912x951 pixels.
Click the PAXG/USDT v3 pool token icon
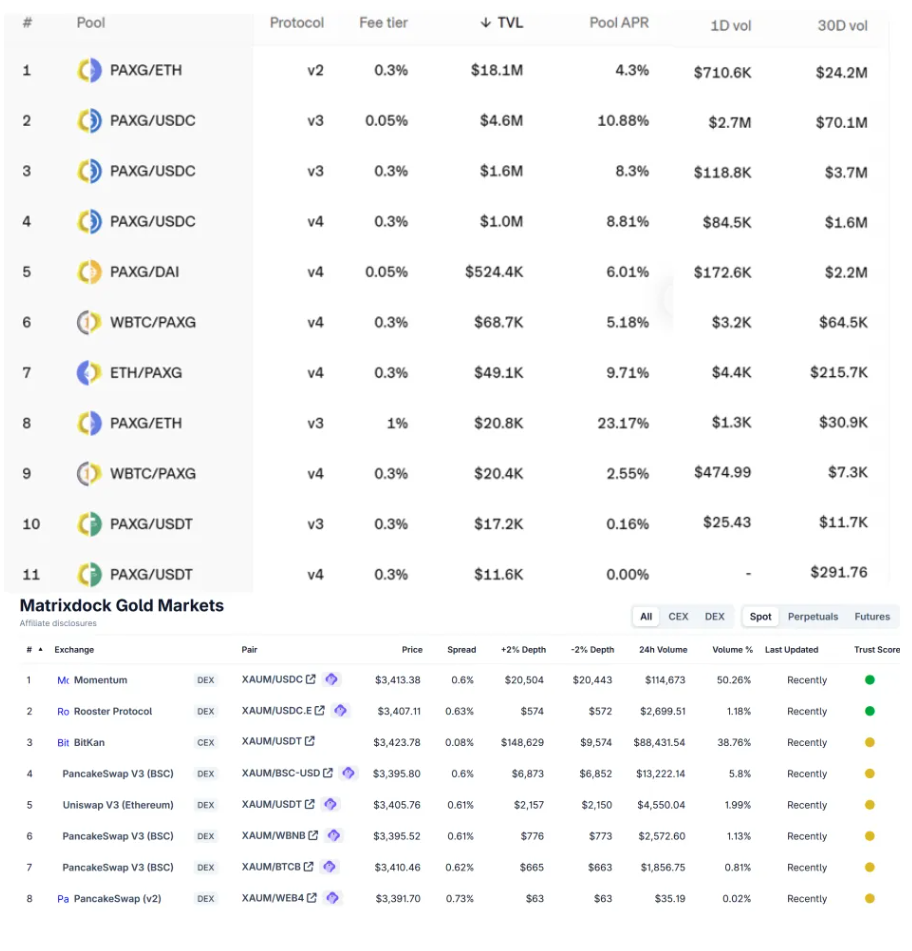pyautogui.click(x=90, y=524)
